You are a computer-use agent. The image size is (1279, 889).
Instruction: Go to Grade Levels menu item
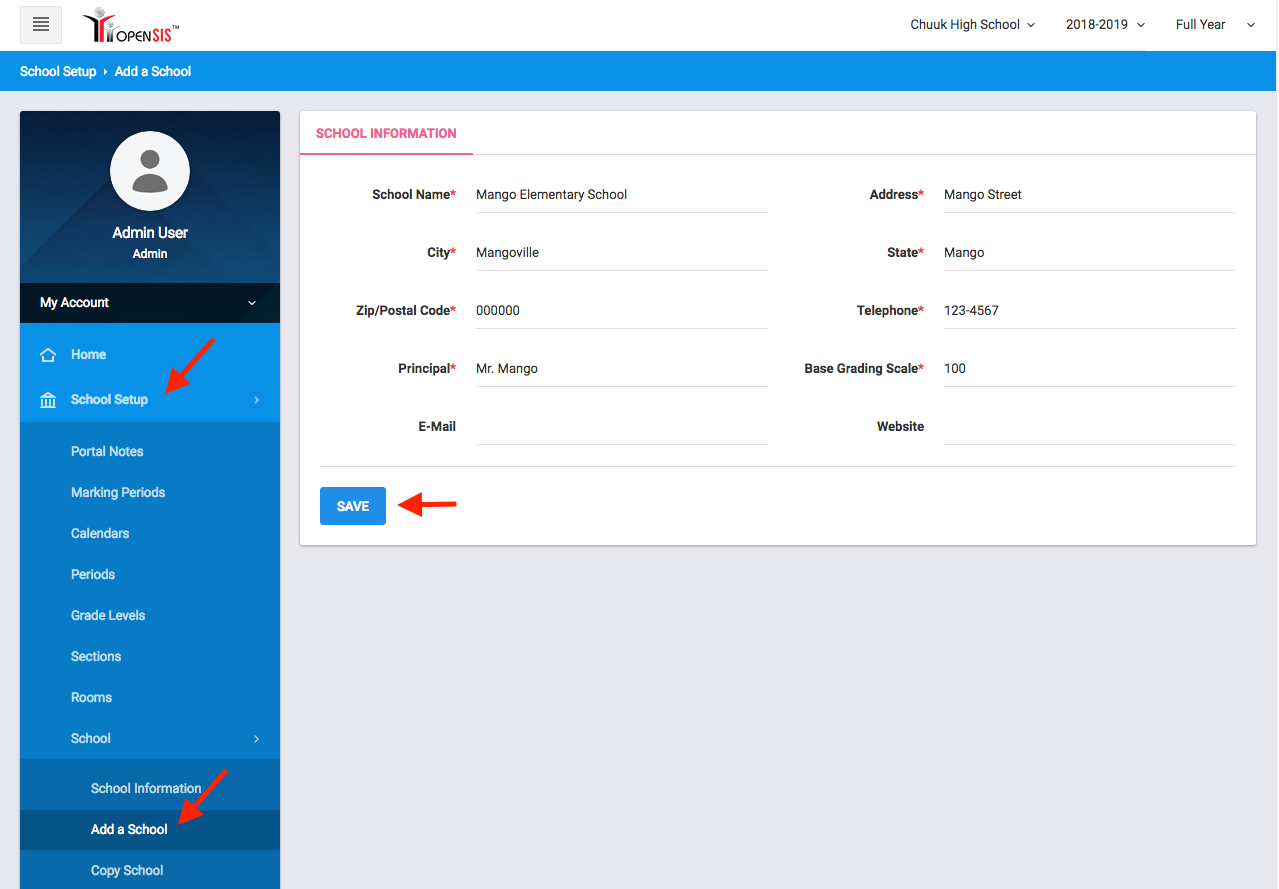(x=108, y=615)
